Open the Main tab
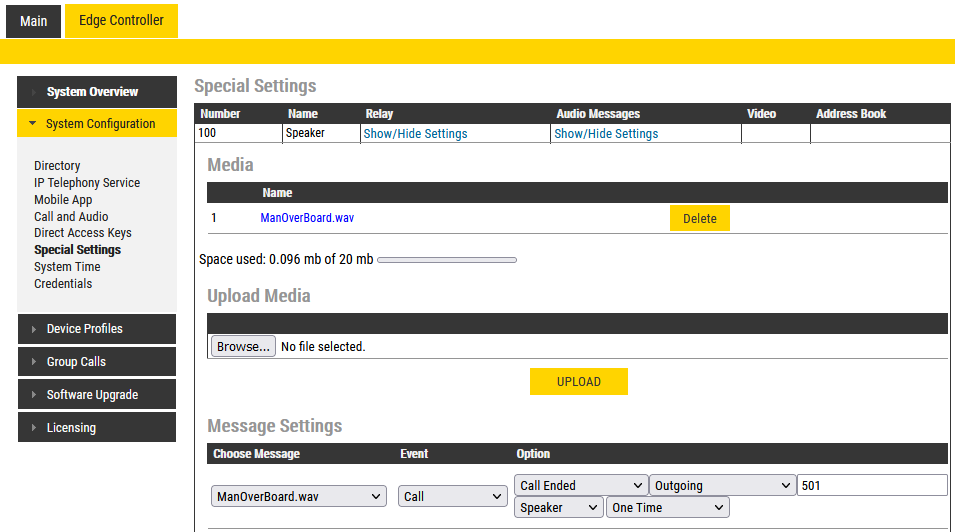 33,21
